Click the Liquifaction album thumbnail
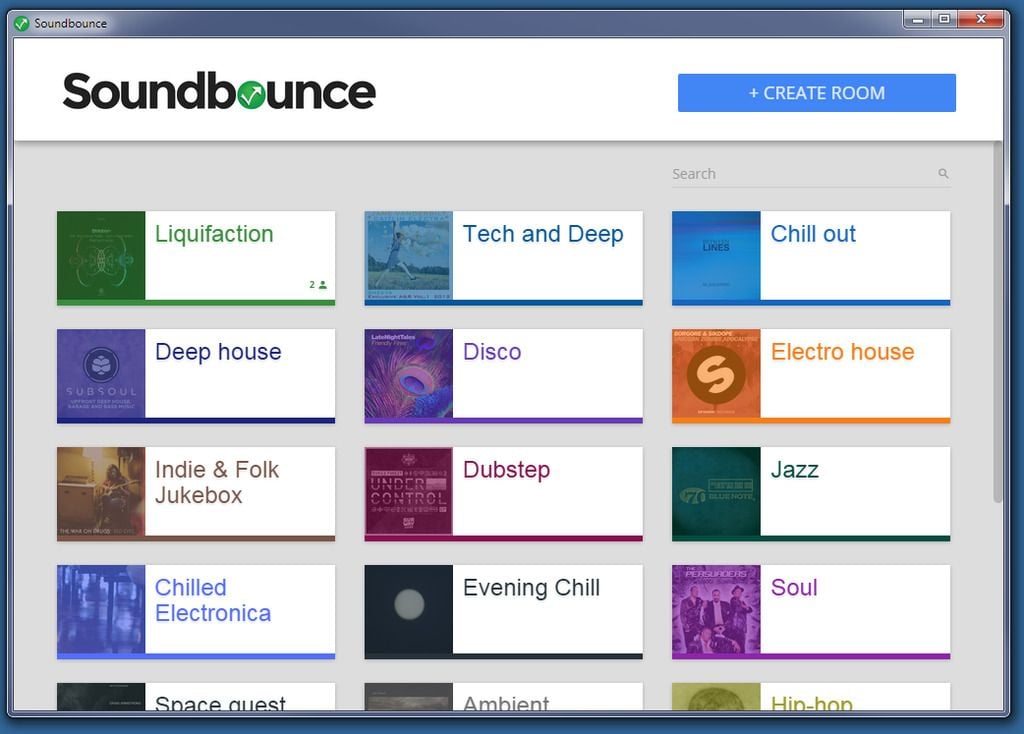Viewport: 1024px width, 734px height. tap(101, 255)
